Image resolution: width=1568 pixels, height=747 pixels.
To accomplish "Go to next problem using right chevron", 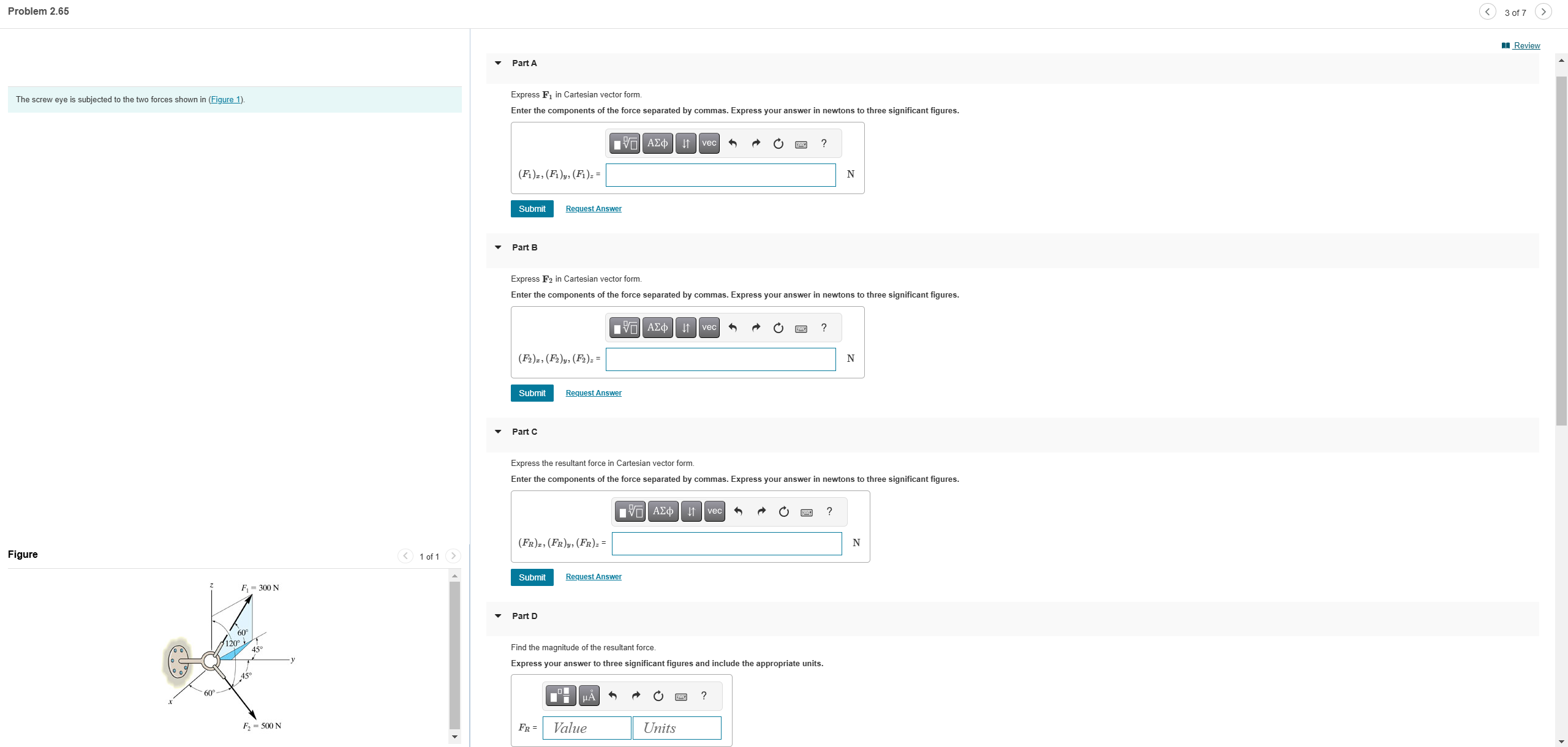I will click(x=1543, y=12).
